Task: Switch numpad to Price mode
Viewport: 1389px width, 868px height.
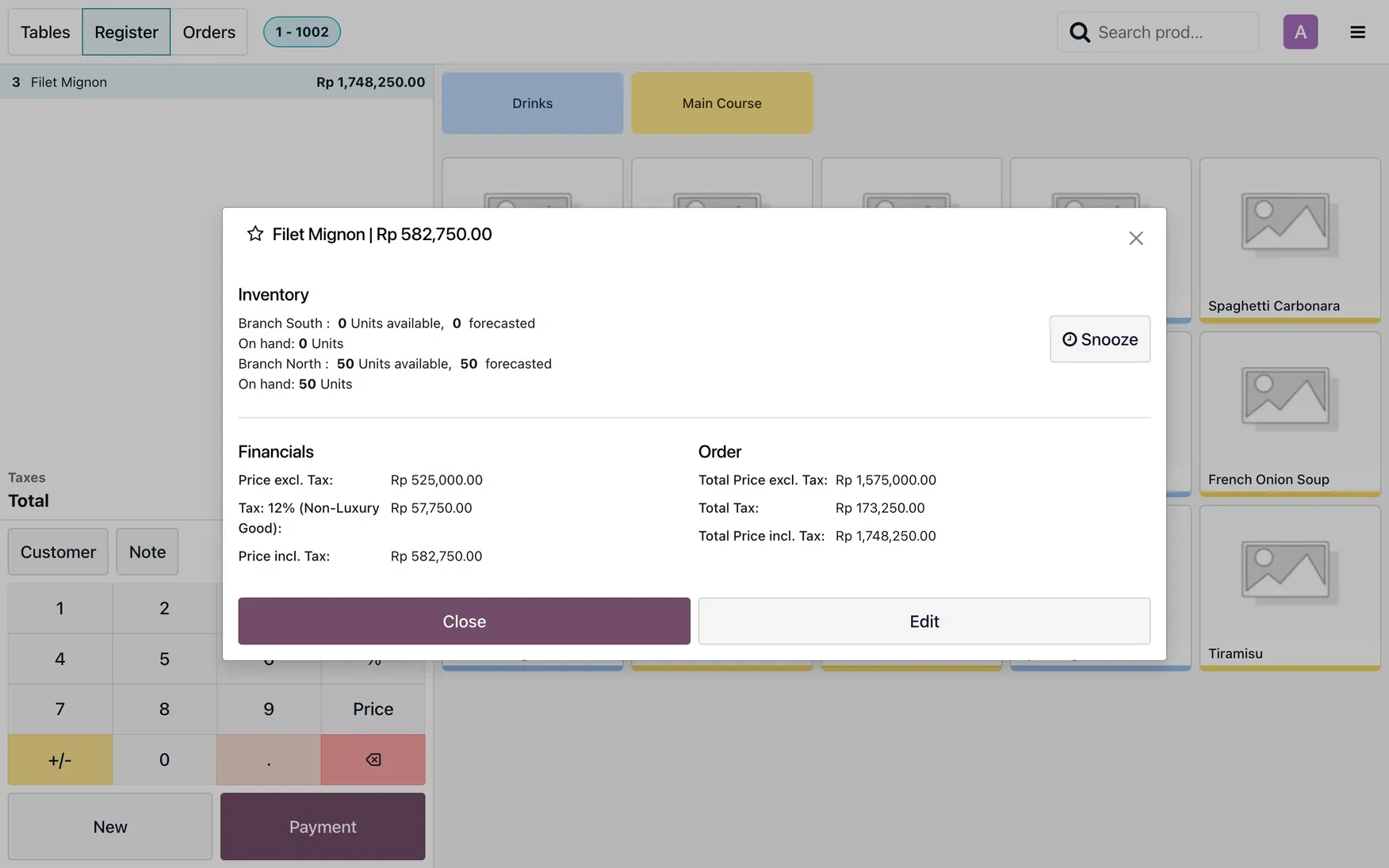Action: coord(373,709)
